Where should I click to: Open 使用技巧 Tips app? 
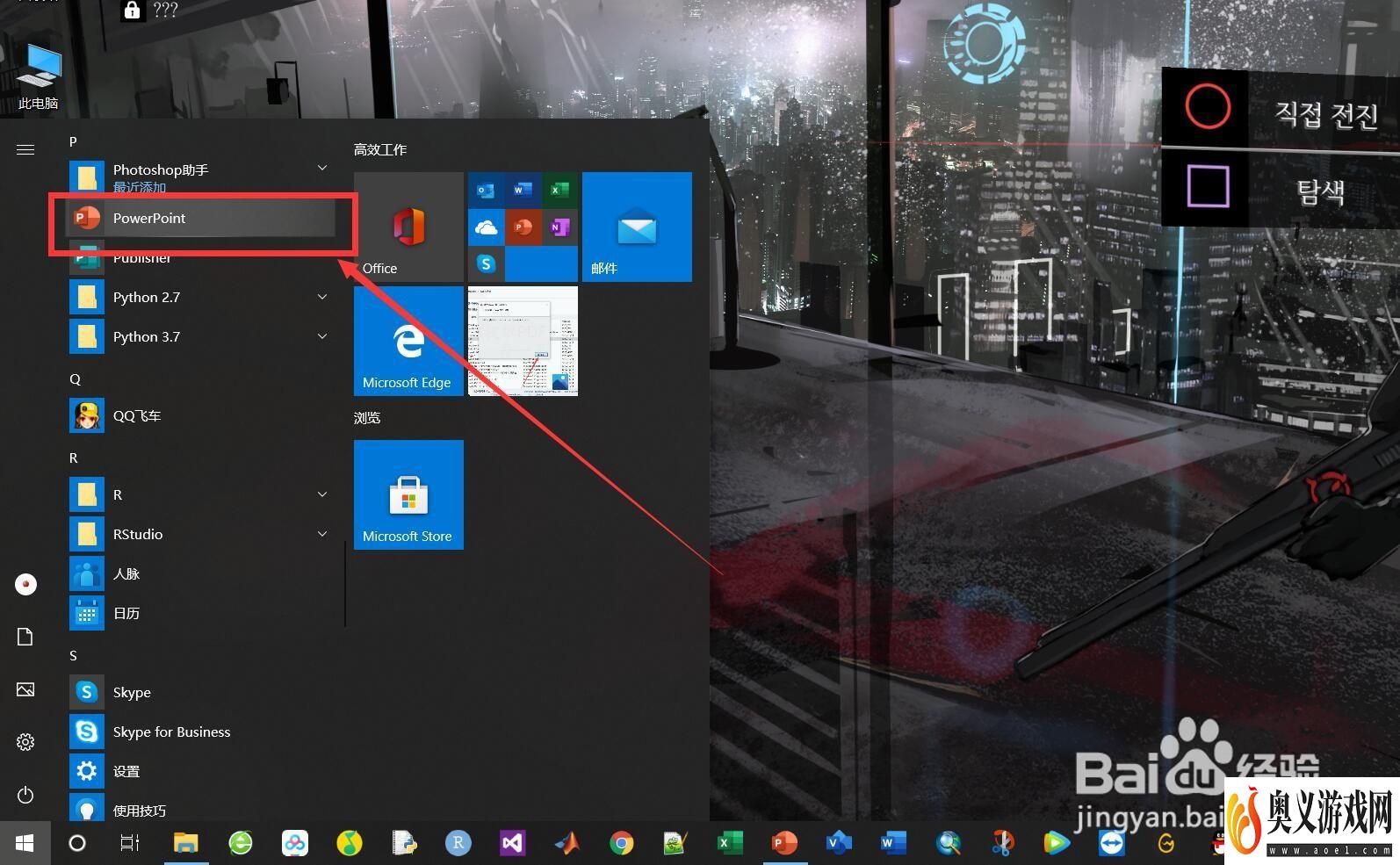tap(200, 810)
